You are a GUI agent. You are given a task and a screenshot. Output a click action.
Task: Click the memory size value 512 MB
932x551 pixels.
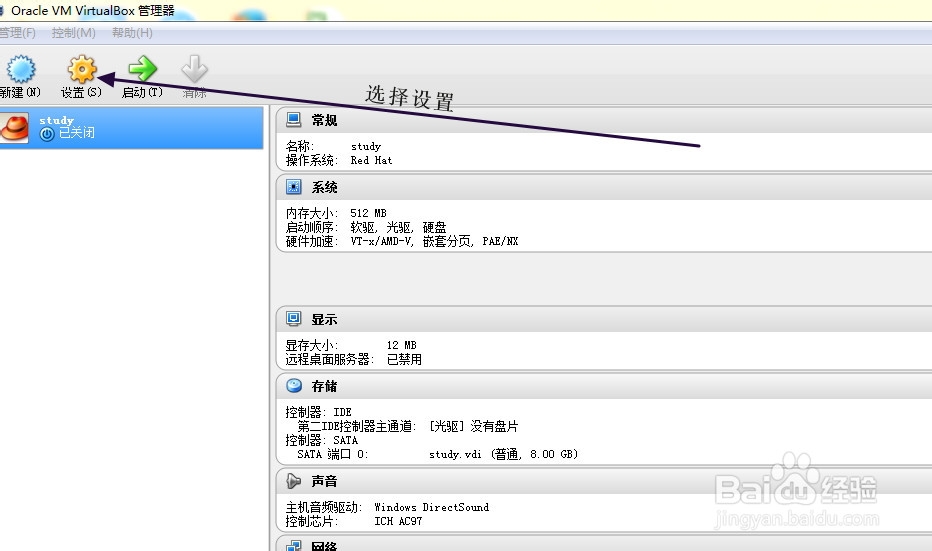368,213
